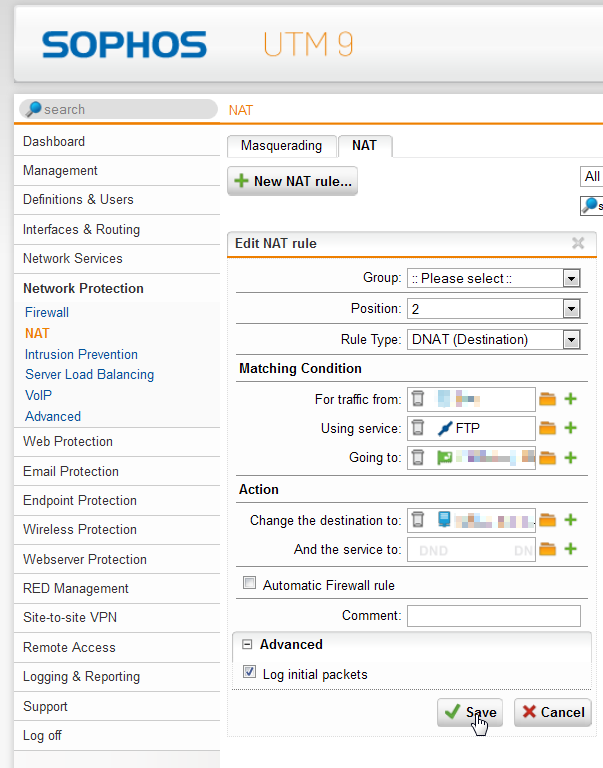Viewport: 603px width, 768px height.
Task: Click trash icon in 'For traffic from' field
Action: coord(418,399)
